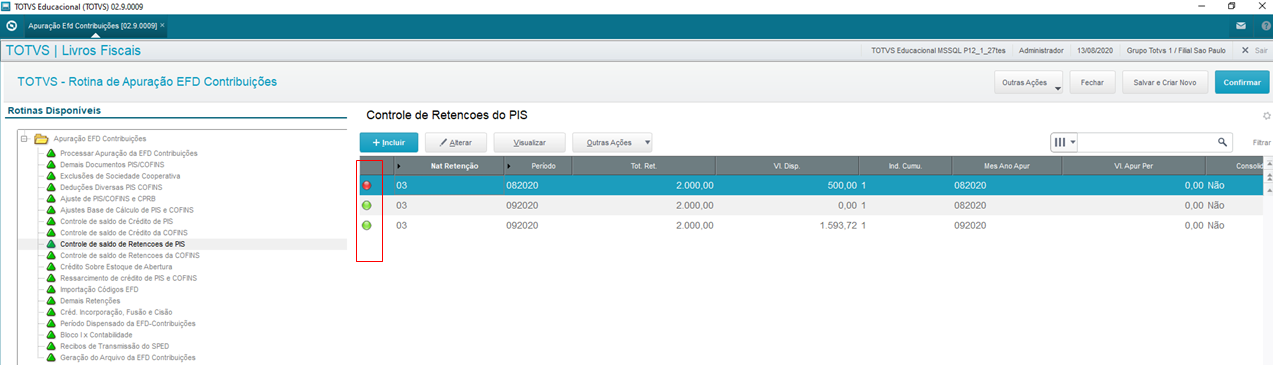Open the header Outras Ações dropdown
Screen dimensions: 1273x365
tap(1028, 83)
